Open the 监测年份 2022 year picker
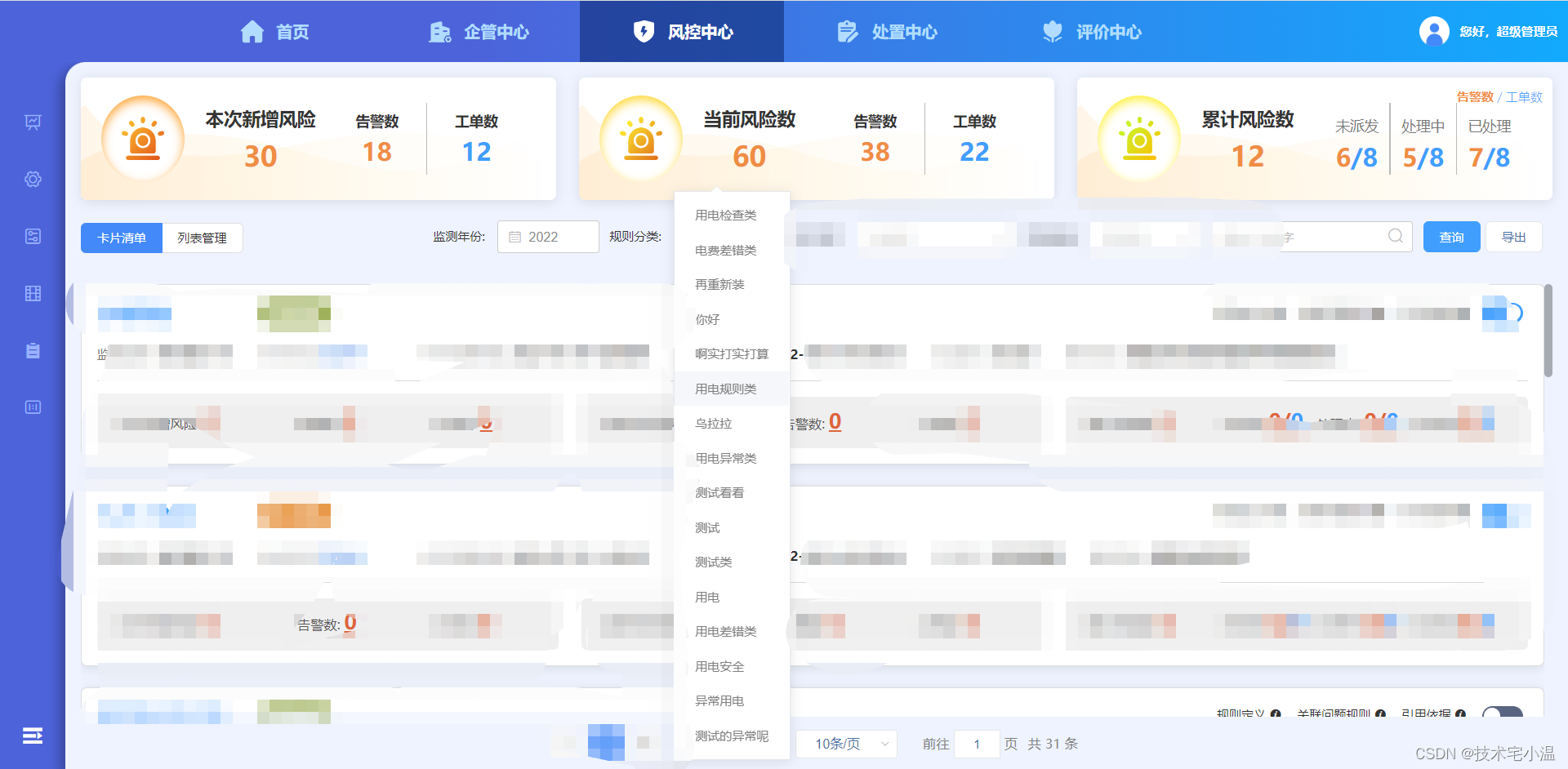This screenshot has height=769, width=1568. (x=548, y=237)
